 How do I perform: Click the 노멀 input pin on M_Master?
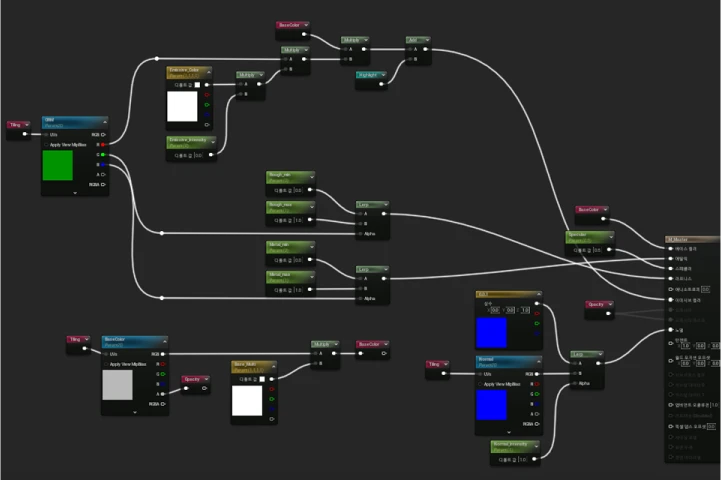pos(670,330)
